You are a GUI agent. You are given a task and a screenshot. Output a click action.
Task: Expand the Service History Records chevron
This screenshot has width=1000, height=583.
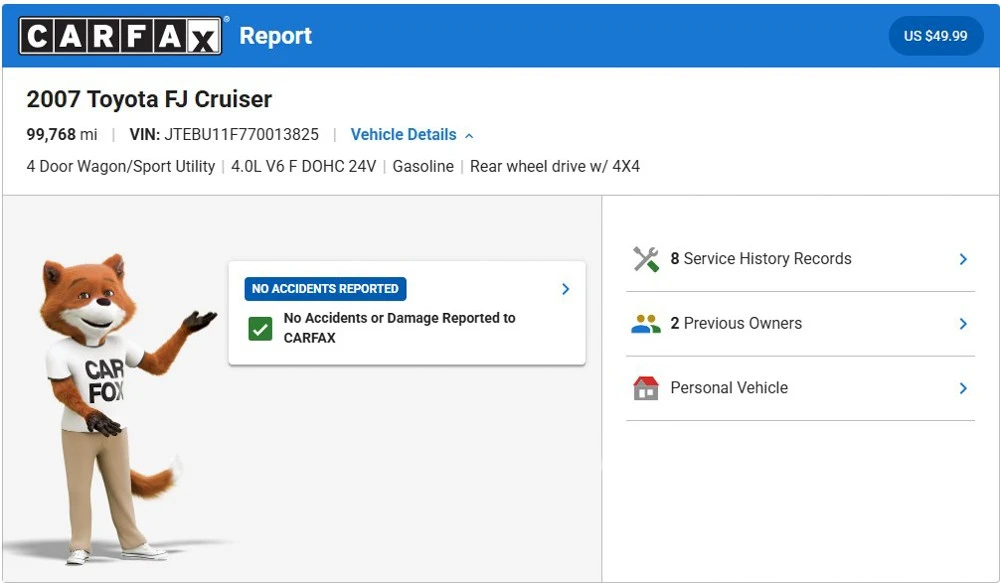963,259
